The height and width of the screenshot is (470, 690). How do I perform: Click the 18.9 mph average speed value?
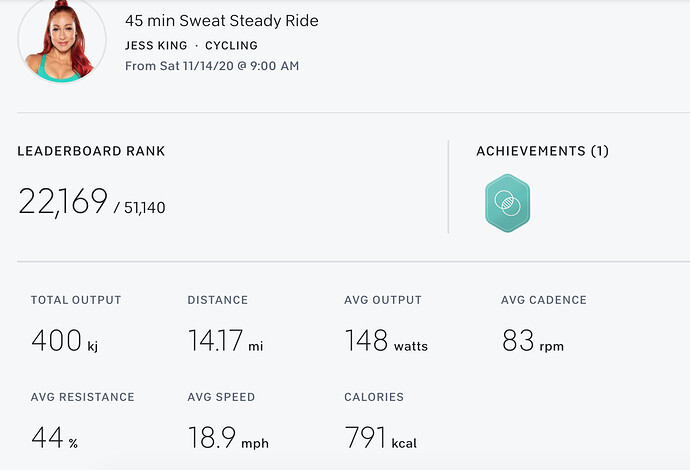[228, 437]
